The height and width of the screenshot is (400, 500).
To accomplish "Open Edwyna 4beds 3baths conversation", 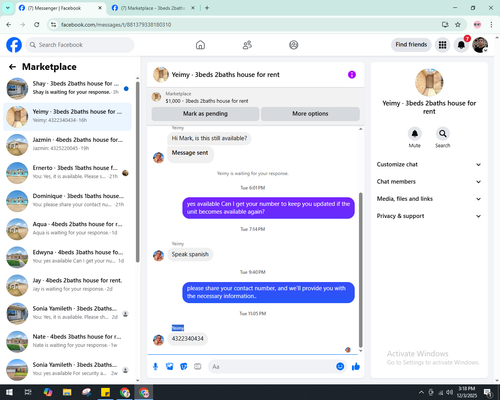I will (x=68, y=257).
